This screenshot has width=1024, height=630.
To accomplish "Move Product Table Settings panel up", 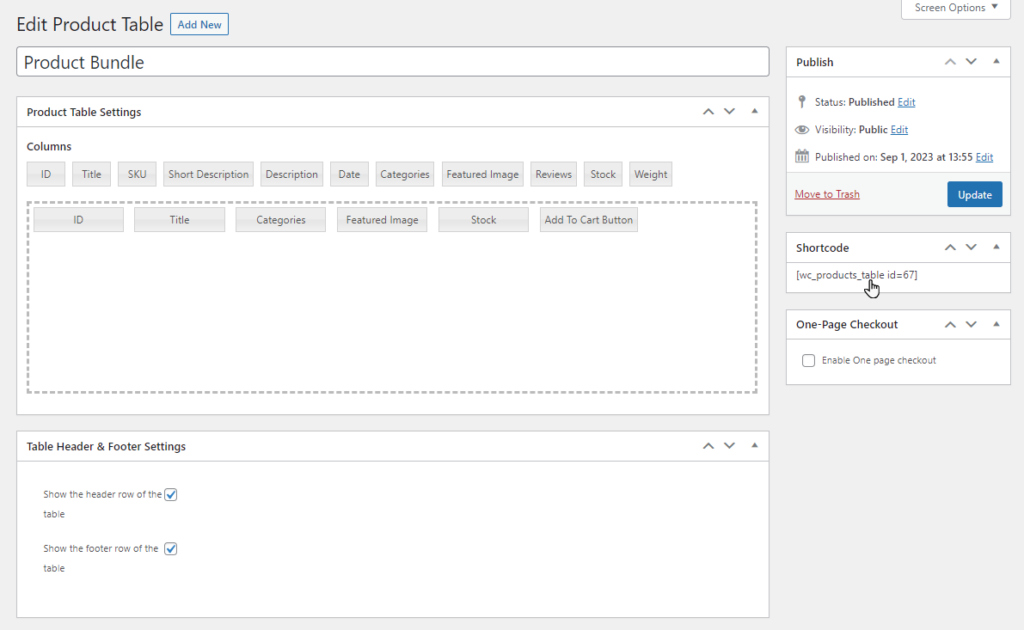I will (708, 112).
